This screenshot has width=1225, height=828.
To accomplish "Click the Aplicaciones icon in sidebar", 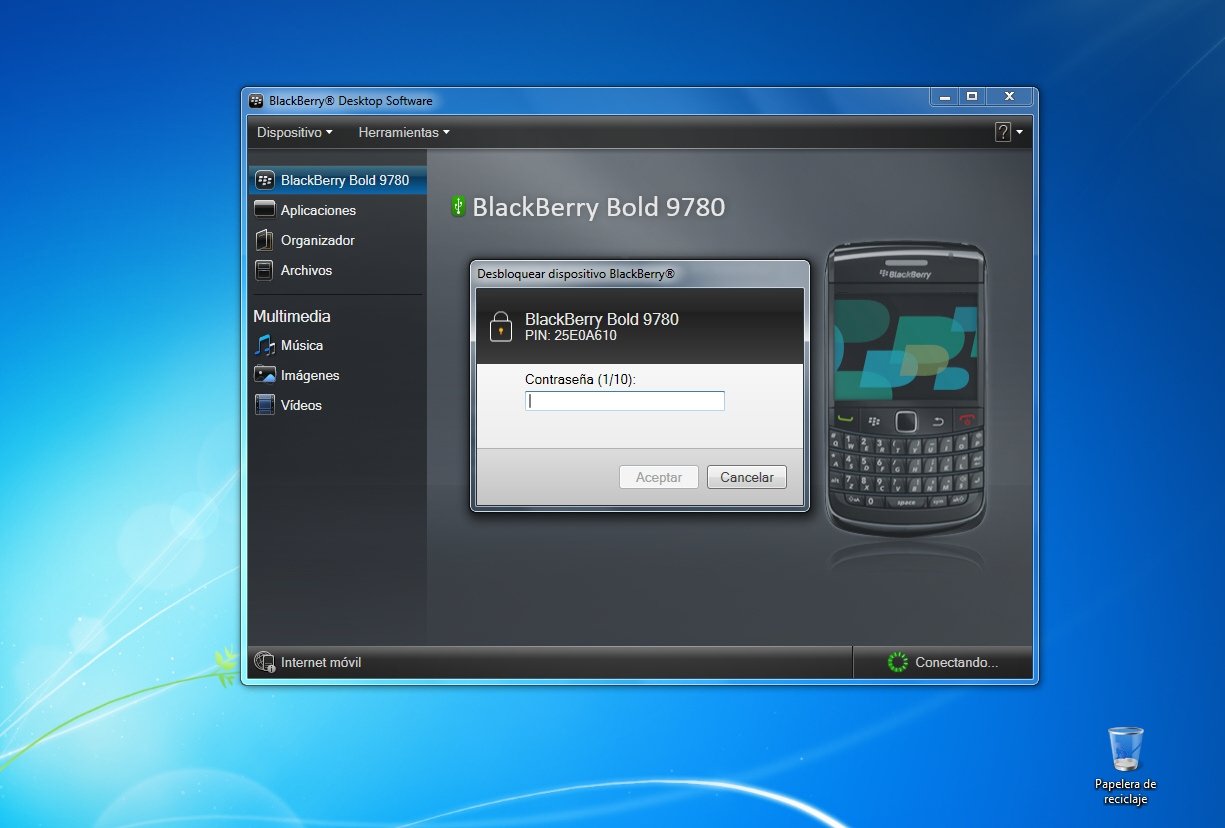I will [265, 210].
